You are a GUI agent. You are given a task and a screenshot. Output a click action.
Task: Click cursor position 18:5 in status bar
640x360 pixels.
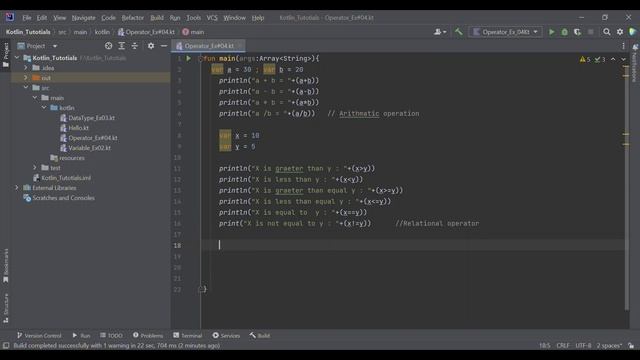(544, 346)
